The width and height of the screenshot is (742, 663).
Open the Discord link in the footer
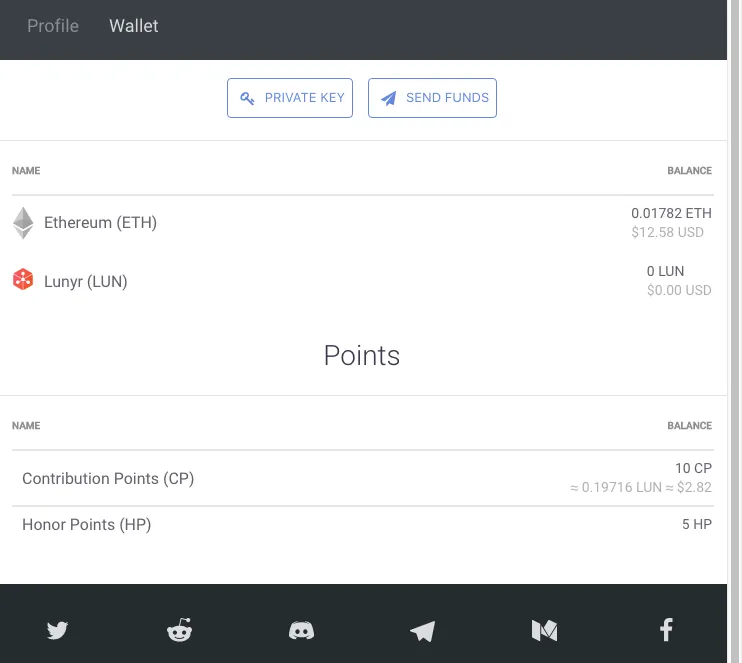tap(301, 631)
